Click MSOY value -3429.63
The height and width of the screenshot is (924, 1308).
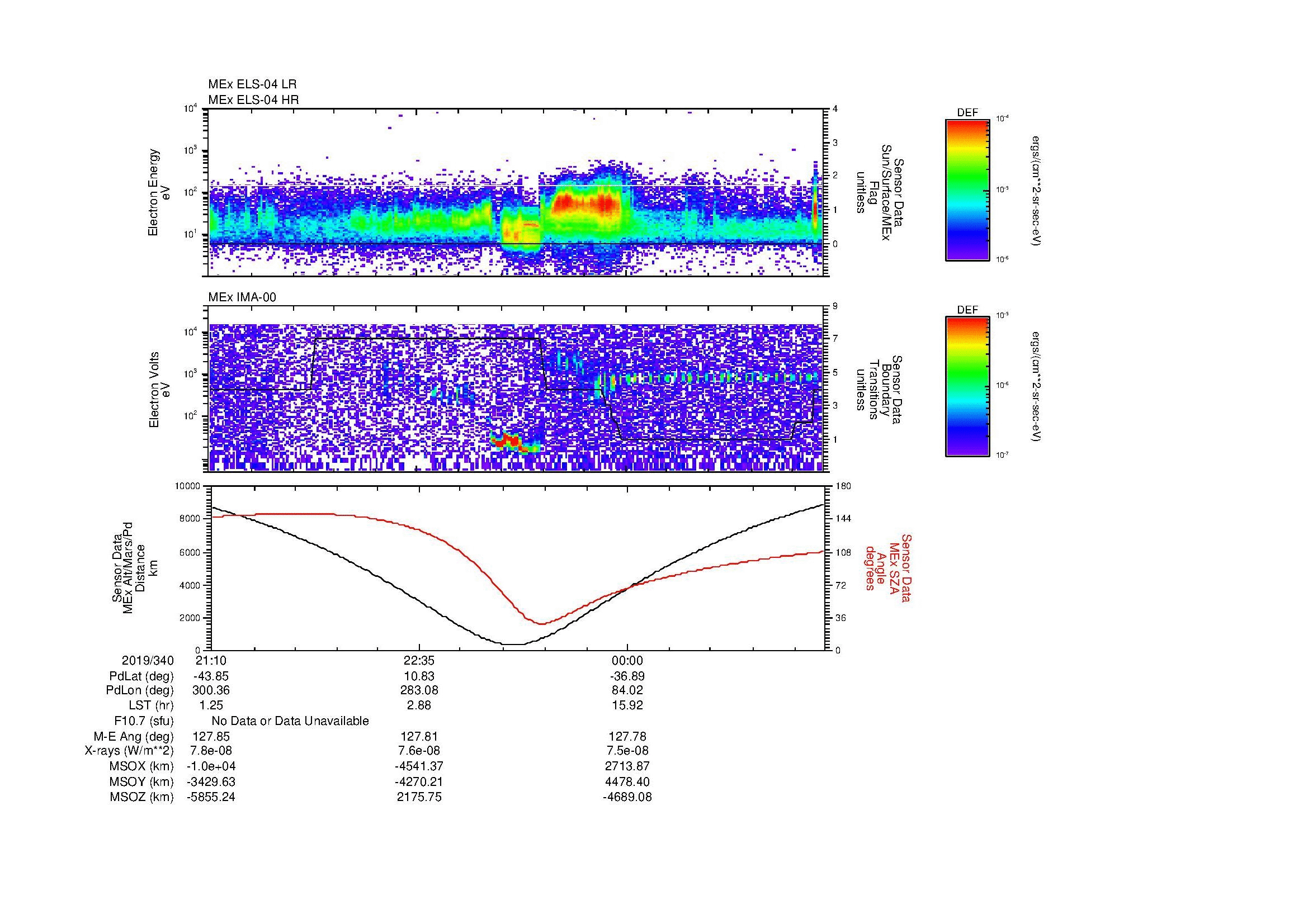(211, 782)
